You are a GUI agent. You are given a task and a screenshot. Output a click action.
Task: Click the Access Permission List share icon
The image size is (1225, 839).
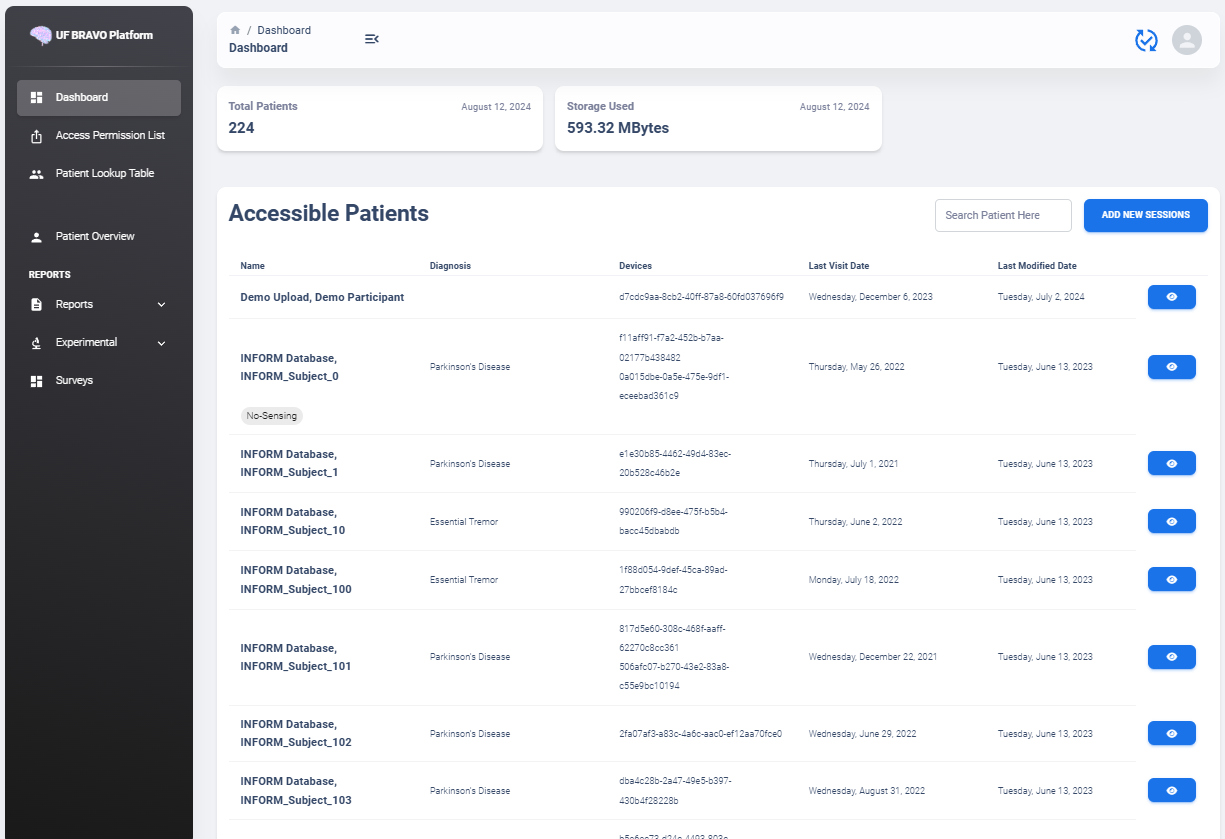click(37, 136)
